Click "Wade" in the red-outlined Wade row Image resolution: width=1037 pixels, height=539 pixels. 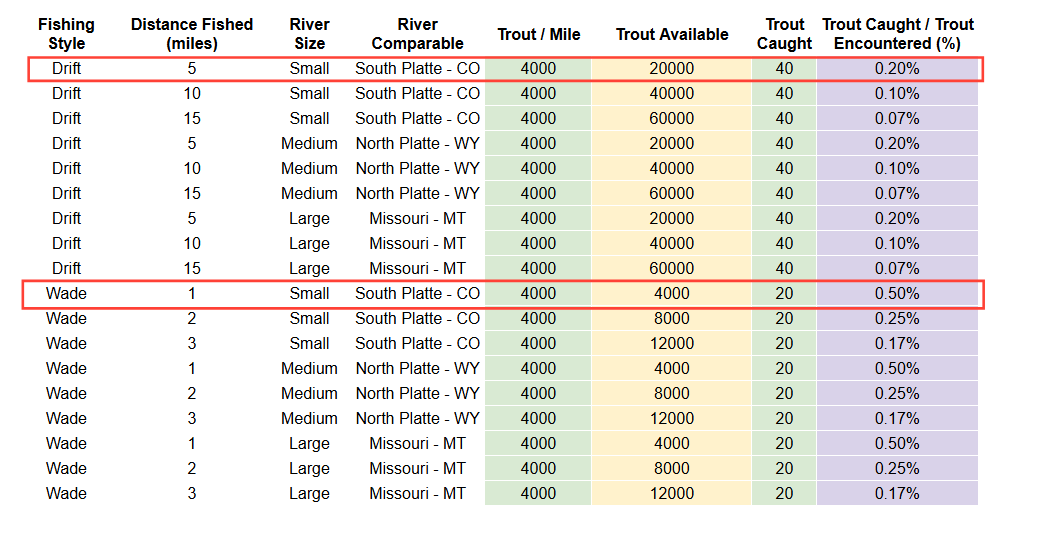[x=66, y=294]
